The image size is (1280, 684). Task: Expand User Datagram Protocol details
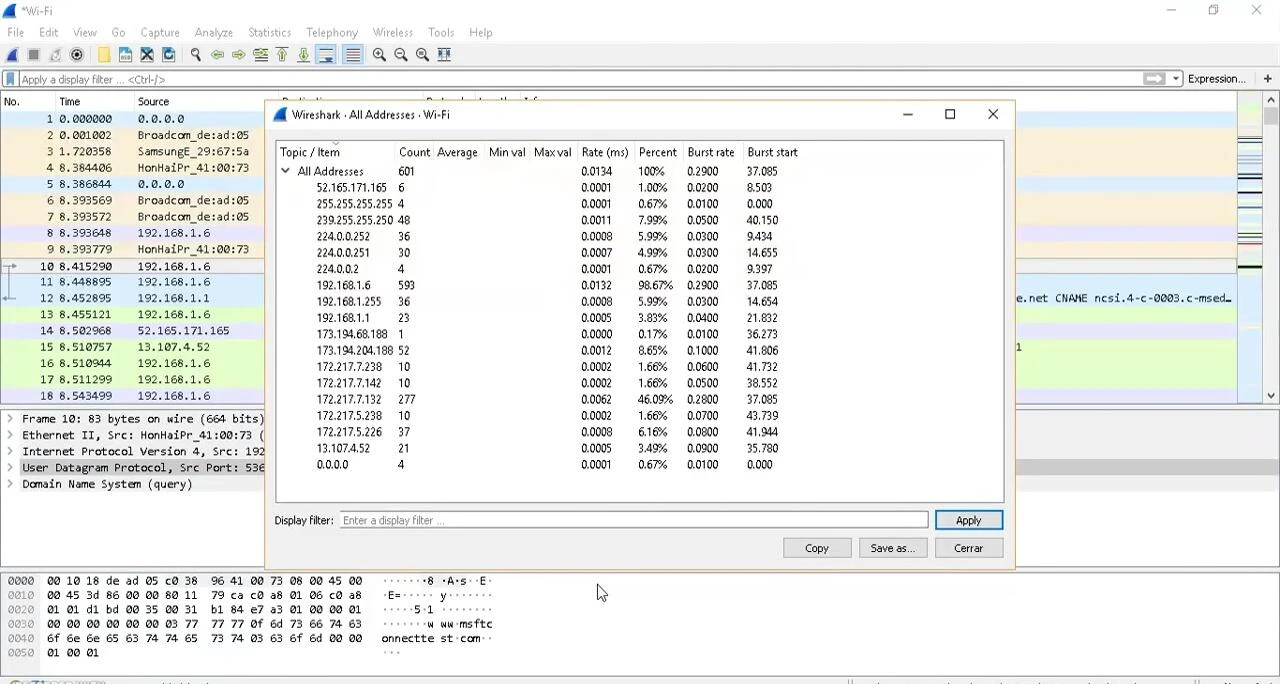tap(10, 468)
